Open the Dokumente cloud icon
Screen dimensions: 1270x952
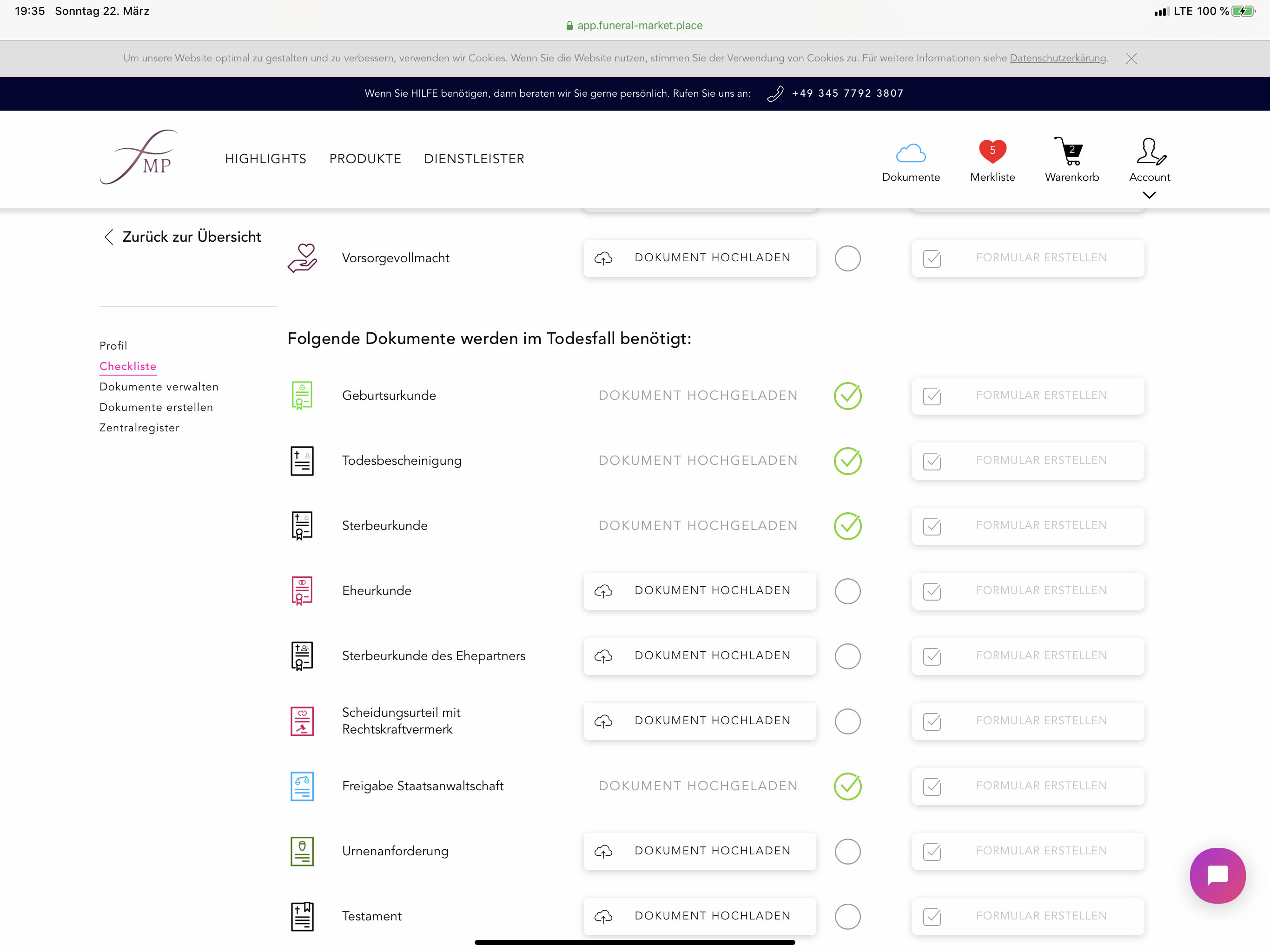click(x=911, y=154)
